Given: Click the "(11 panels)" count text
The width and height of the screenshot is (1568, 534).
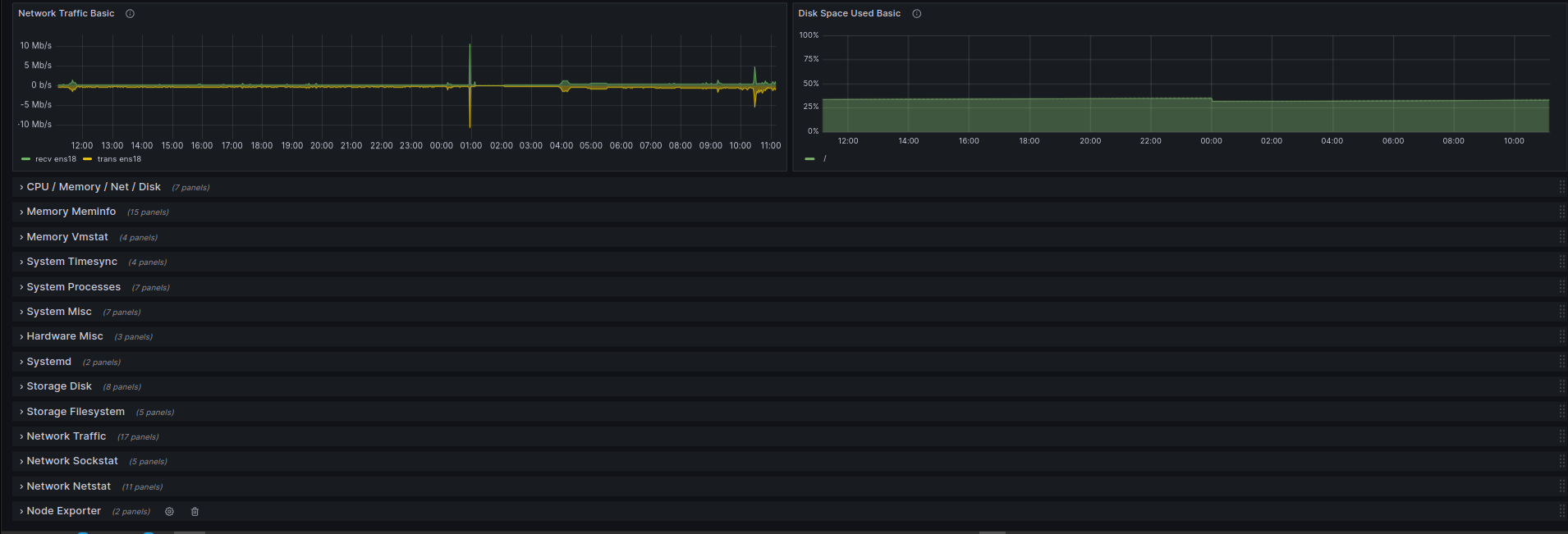Looking at the screenshot, I should [x=142, y=487].
